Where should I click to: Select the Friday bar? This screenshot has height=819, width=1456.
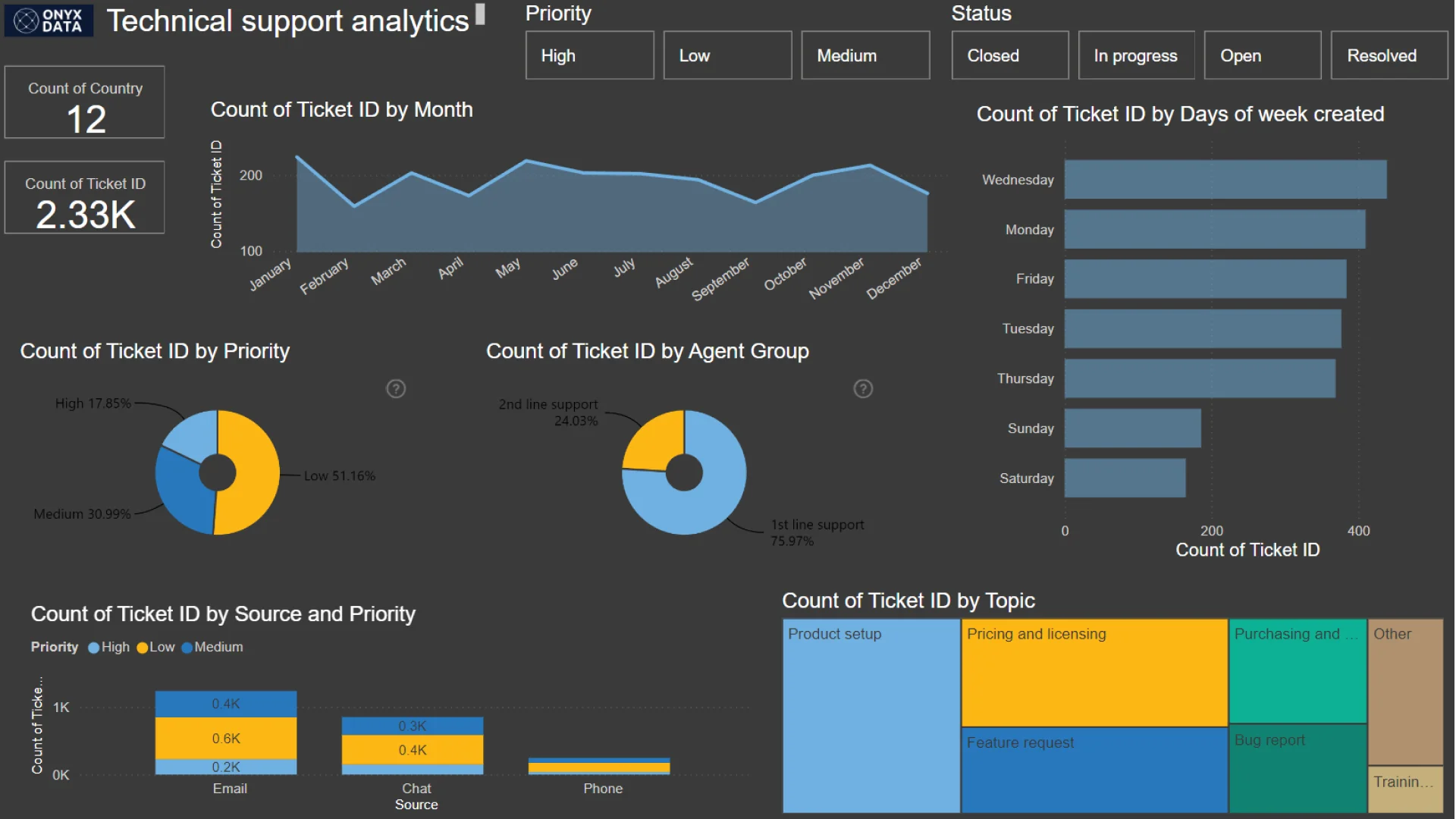[x=1205, y=279]
